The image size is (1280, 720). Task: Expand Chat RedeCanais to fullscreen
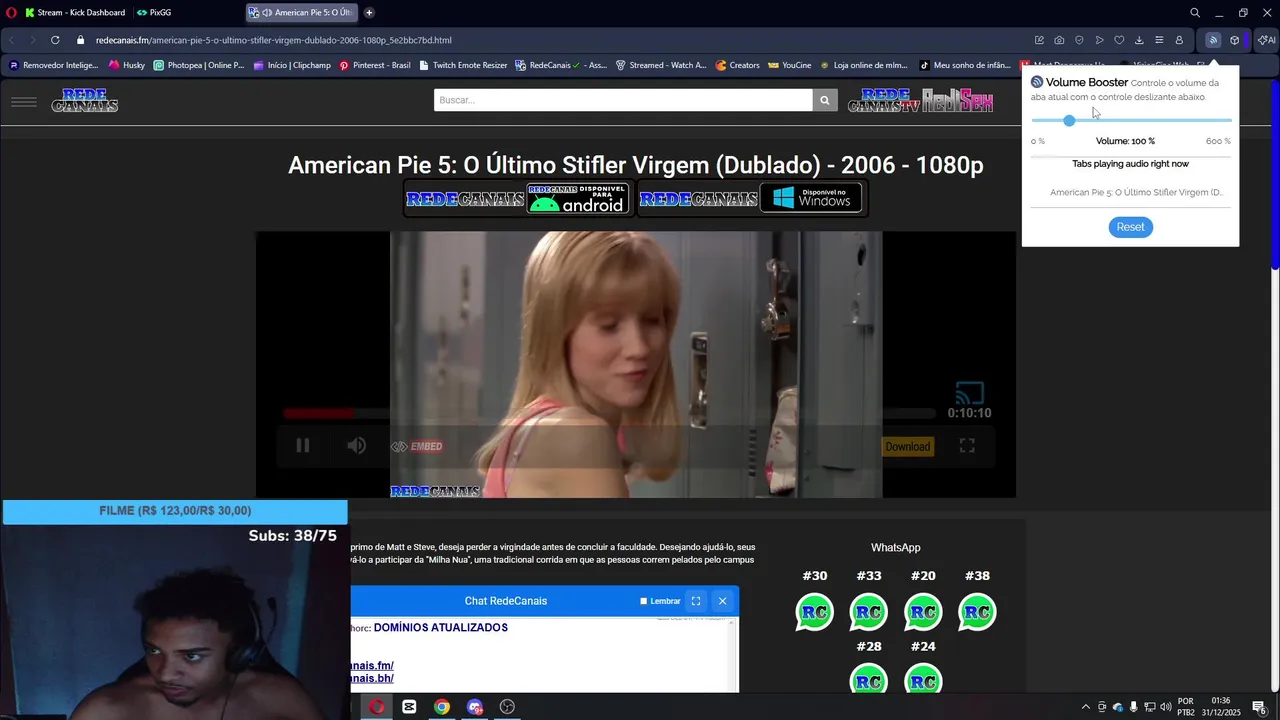pos(696,601)
